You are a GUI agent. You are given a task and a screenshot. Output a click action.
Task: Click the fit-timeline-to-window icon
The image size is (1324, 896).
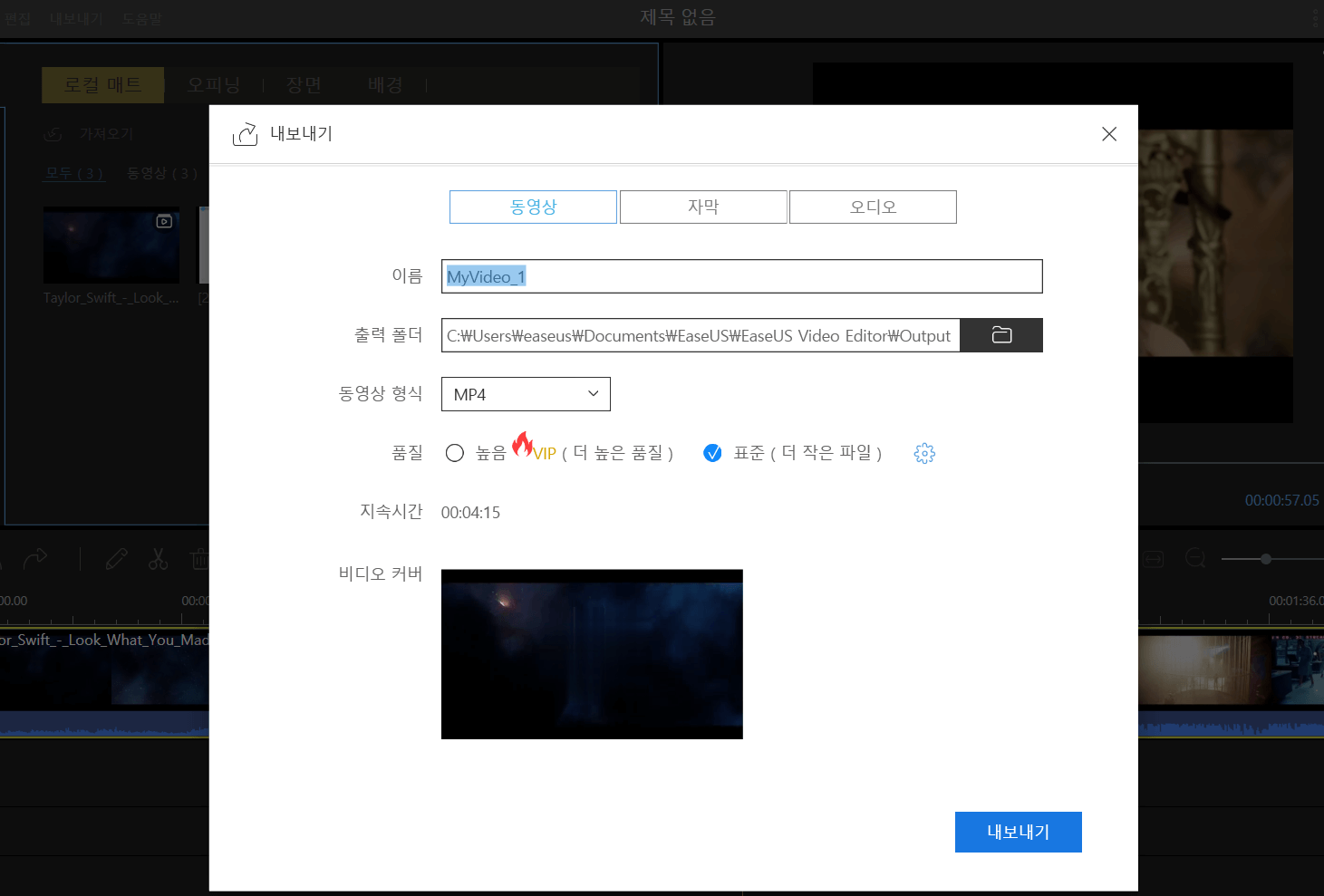click(x=1153, y=559)
